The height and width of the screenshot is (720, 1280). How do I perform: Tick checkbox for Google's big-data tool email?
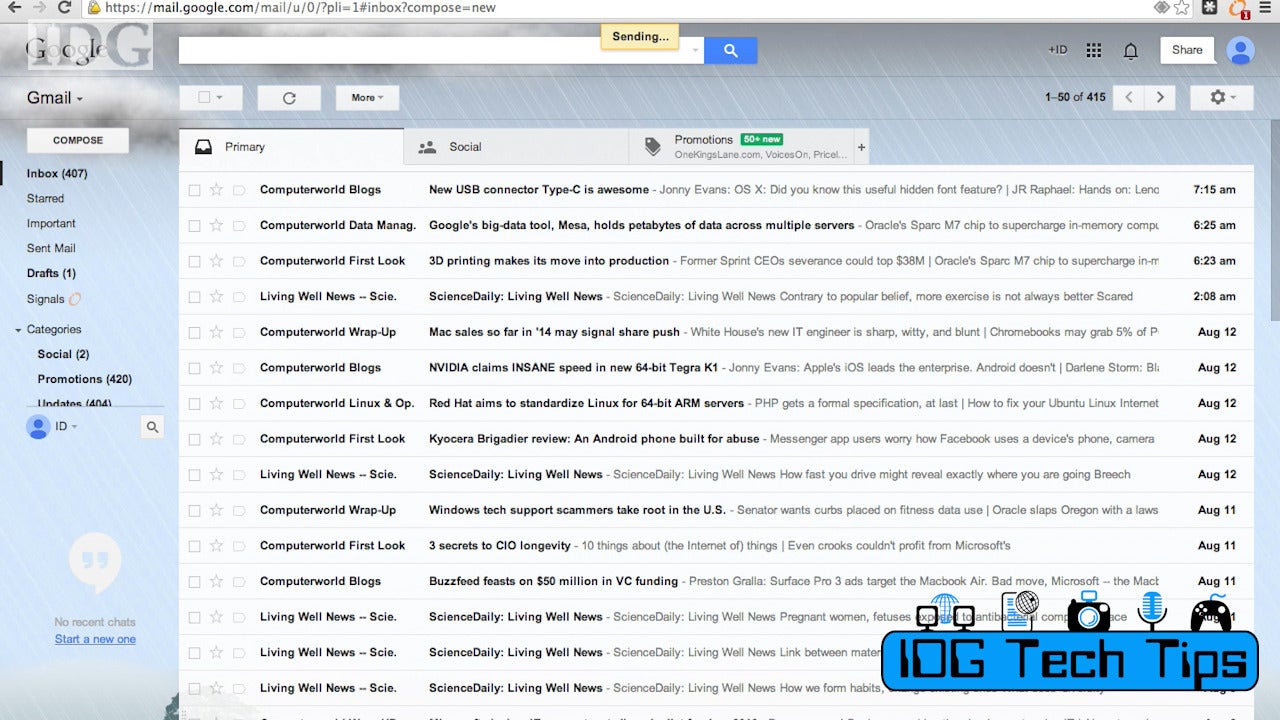(x=195, y=225)
